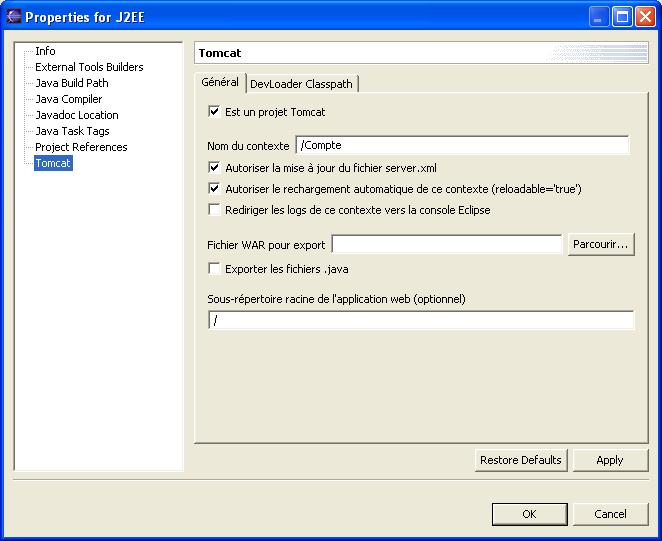Click the 'Nom du contexte' text field
Viewport: 662px width, 541px height.
462,146
